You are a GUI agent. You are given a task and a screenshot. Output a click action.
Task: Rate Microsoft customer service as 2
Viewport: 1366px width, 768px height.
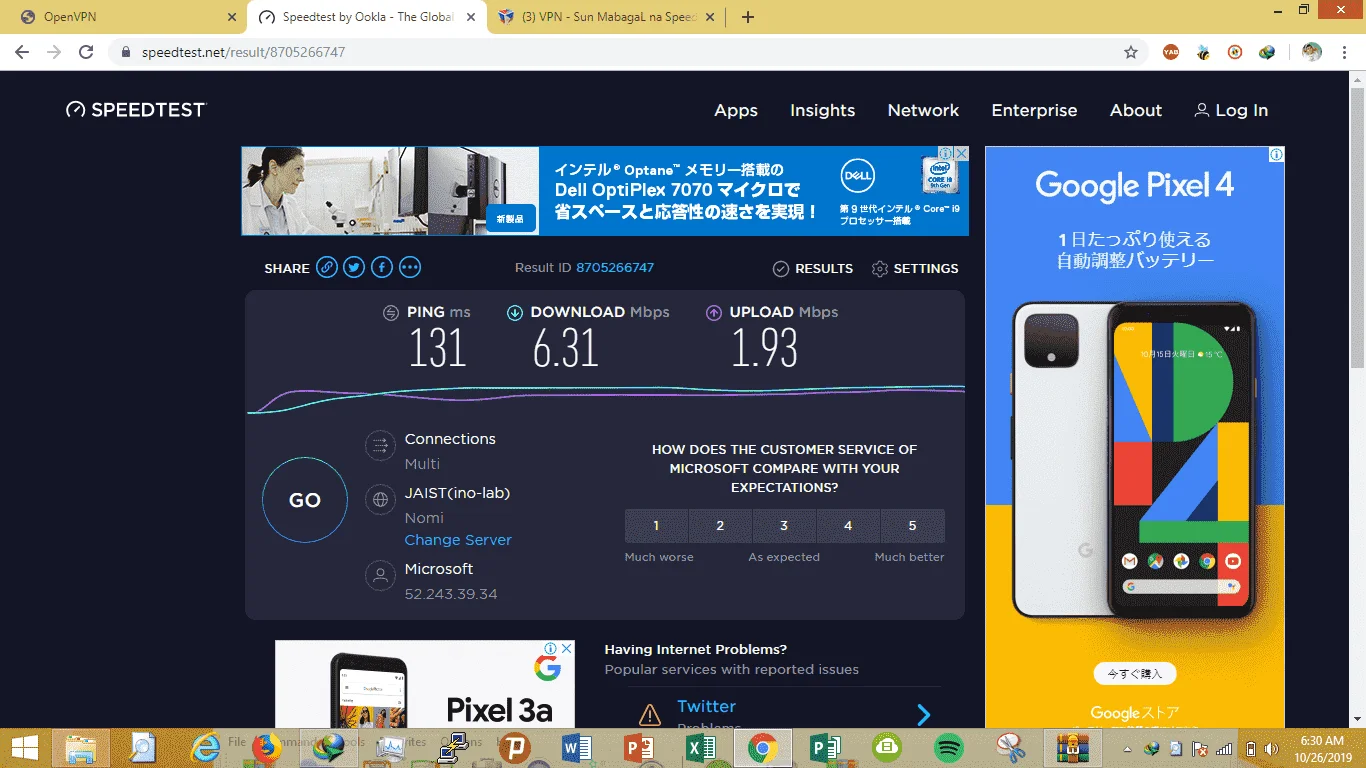[x=720, y=526]
